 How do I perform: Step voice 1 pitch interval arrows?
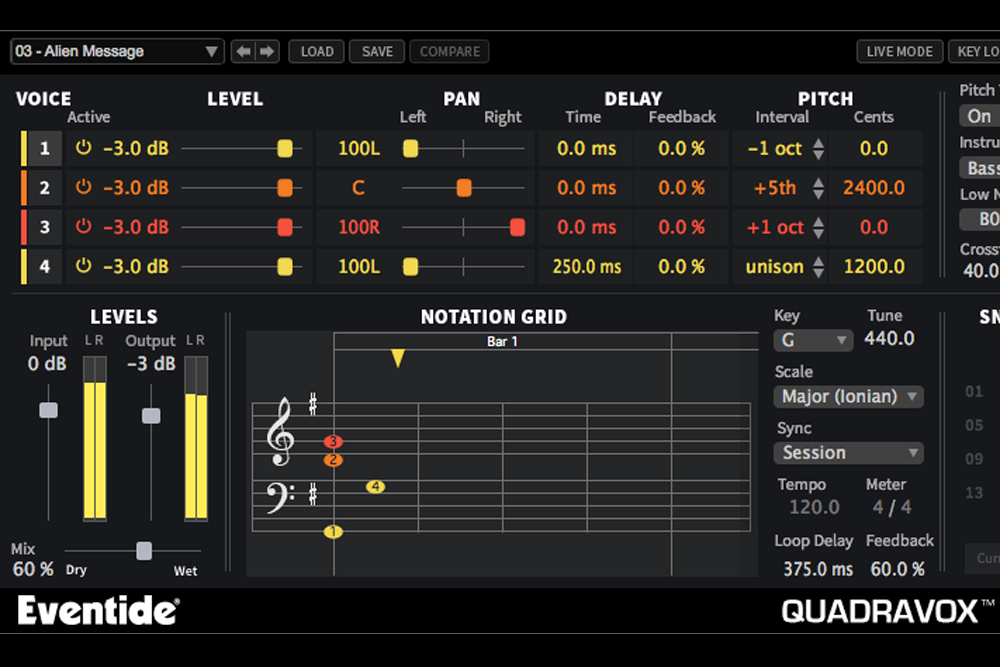click(x=819, y=149)
